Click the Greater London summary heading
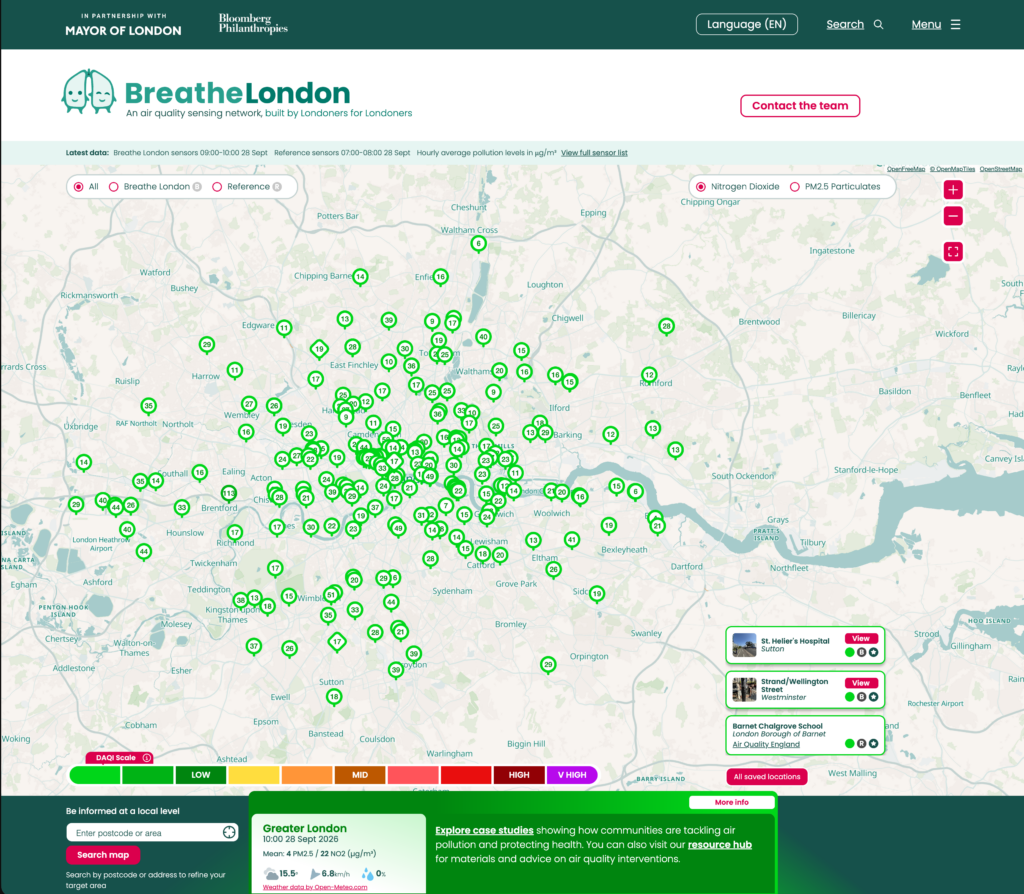1024x894 pixels. tap(304, 828)
